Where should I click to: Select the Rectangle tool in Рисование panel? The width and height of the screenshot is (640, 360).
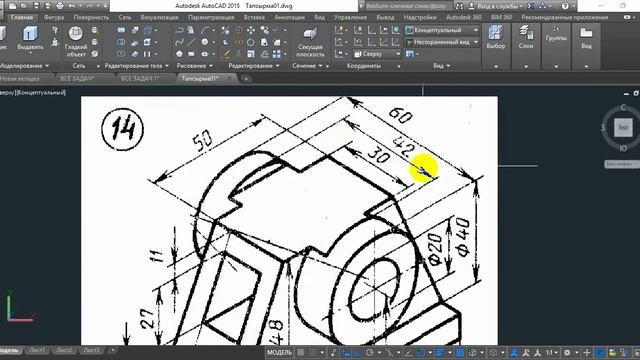pyautogui.click(x=191, y=54)
